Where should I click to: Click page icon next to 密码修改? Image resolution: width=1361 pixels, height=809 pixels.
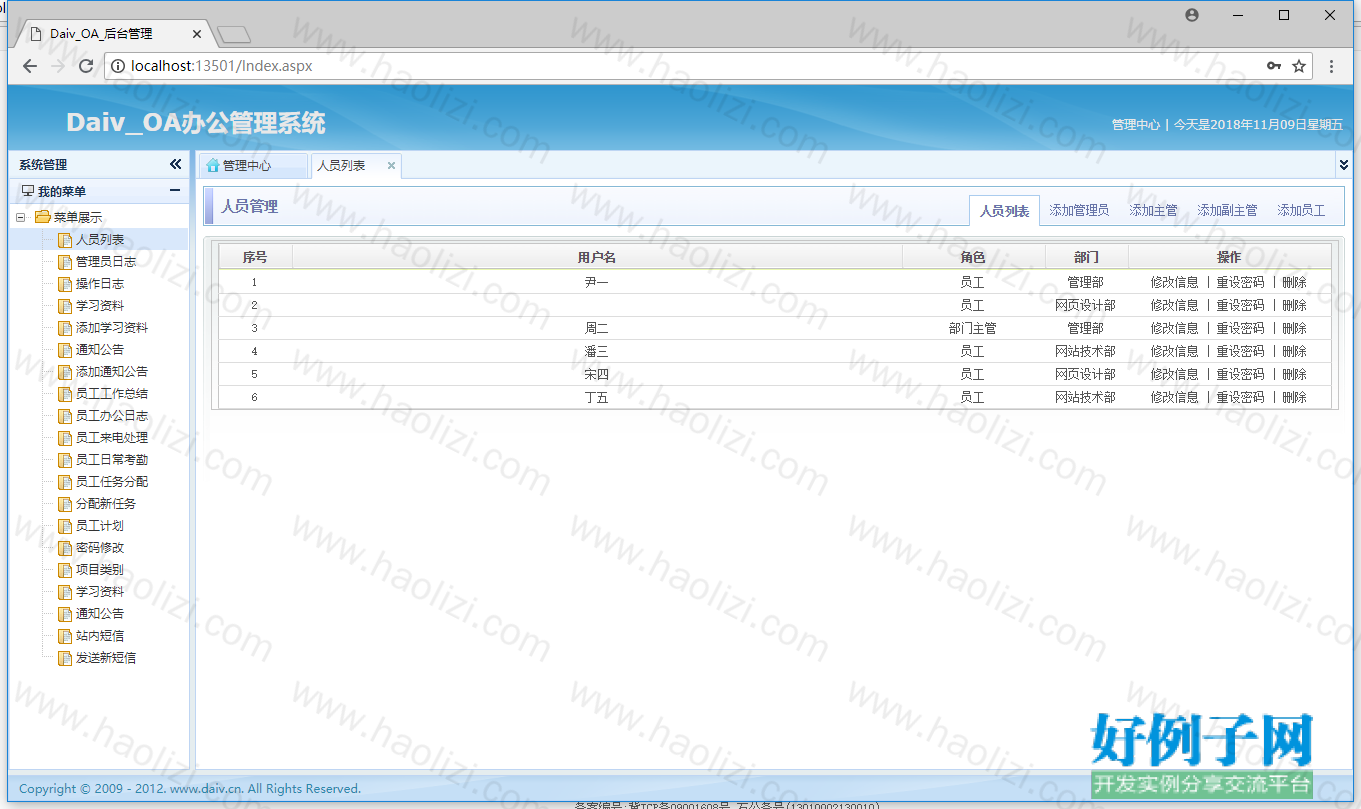[65, 548]
